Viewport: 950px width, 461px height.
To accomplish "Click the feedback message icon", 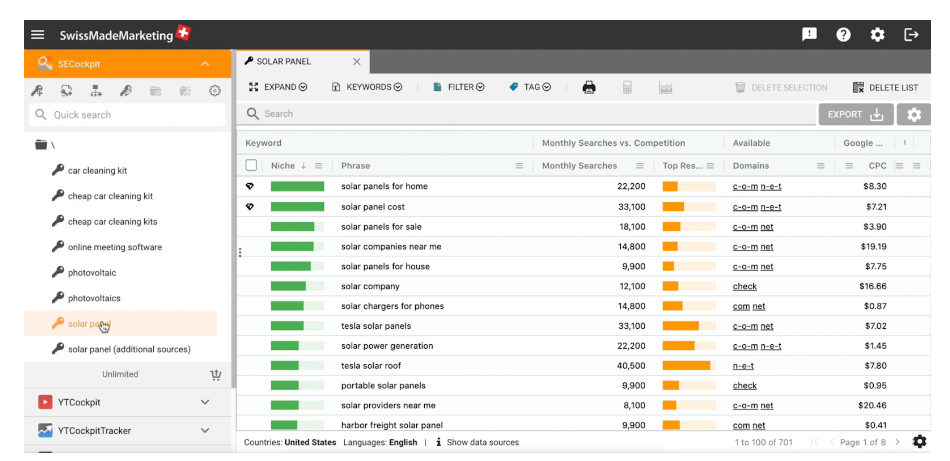I will pyautogui.click(x=809, y=34).
